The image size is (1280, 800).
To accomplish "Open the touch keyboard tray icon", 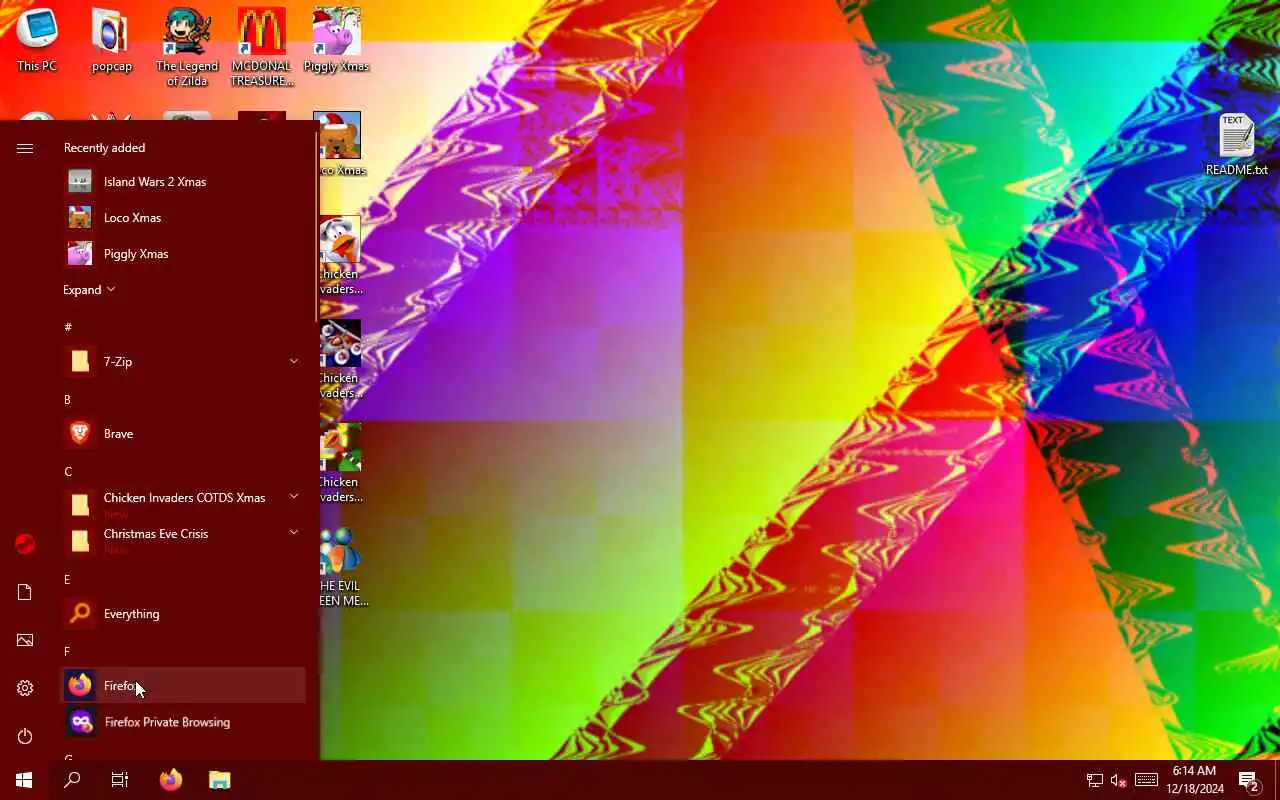I will (x=1147, y=780).
